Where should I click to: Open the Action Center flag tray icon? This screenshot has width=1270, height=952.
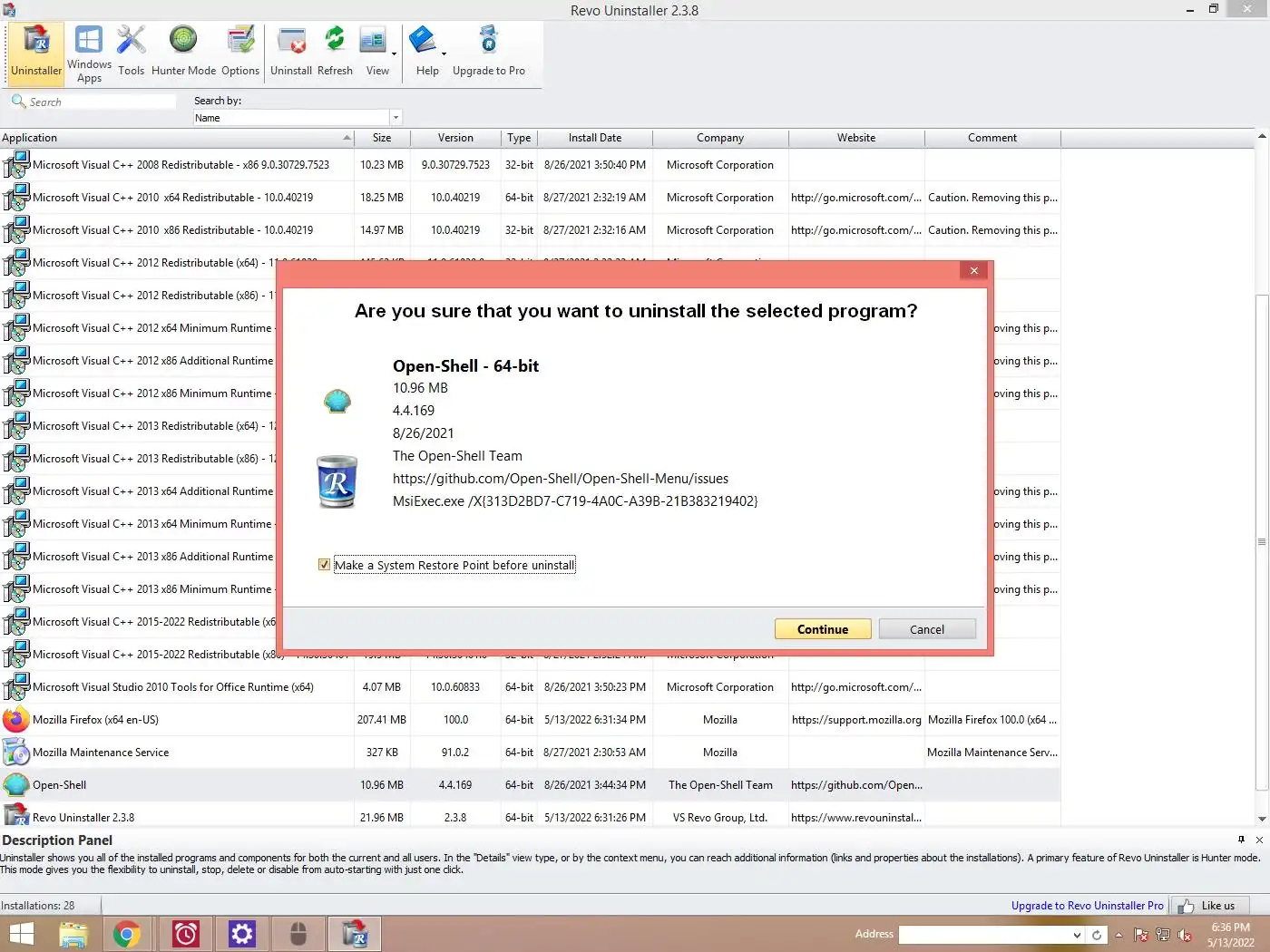tap(1141, 935)
